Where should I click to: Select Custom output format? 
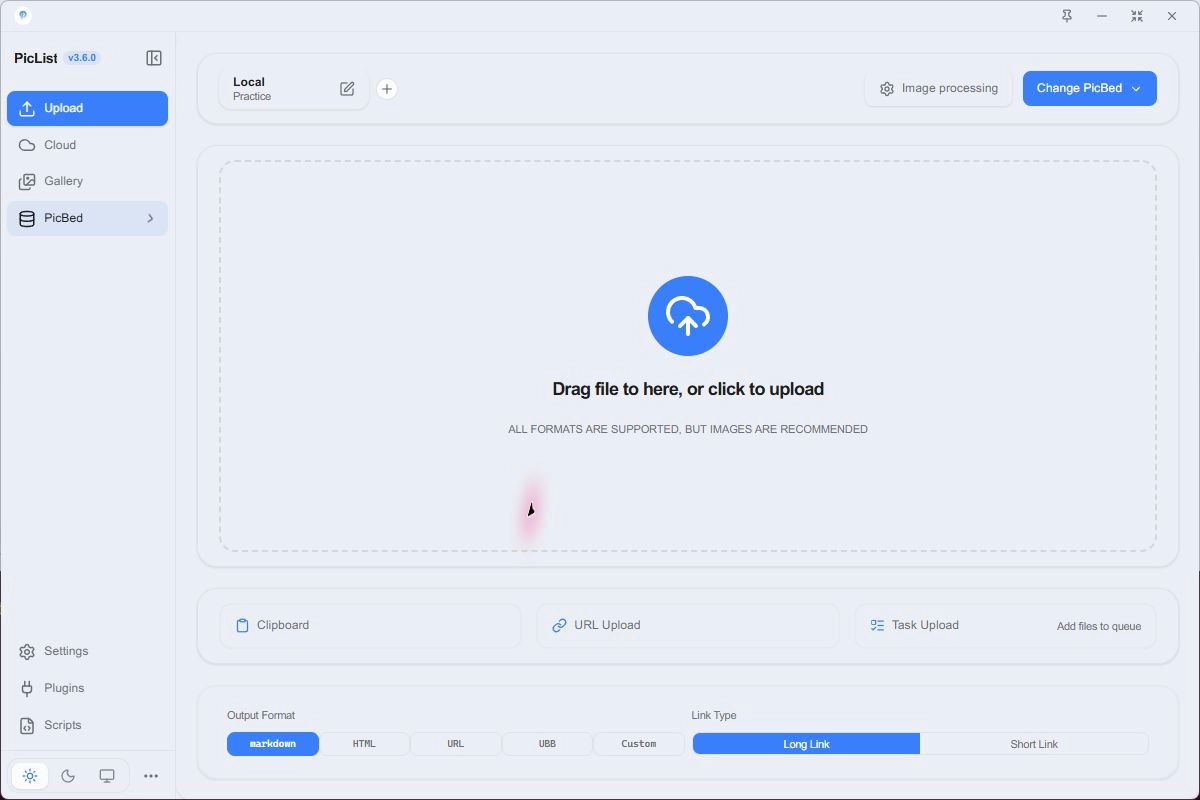coord(639,744)
